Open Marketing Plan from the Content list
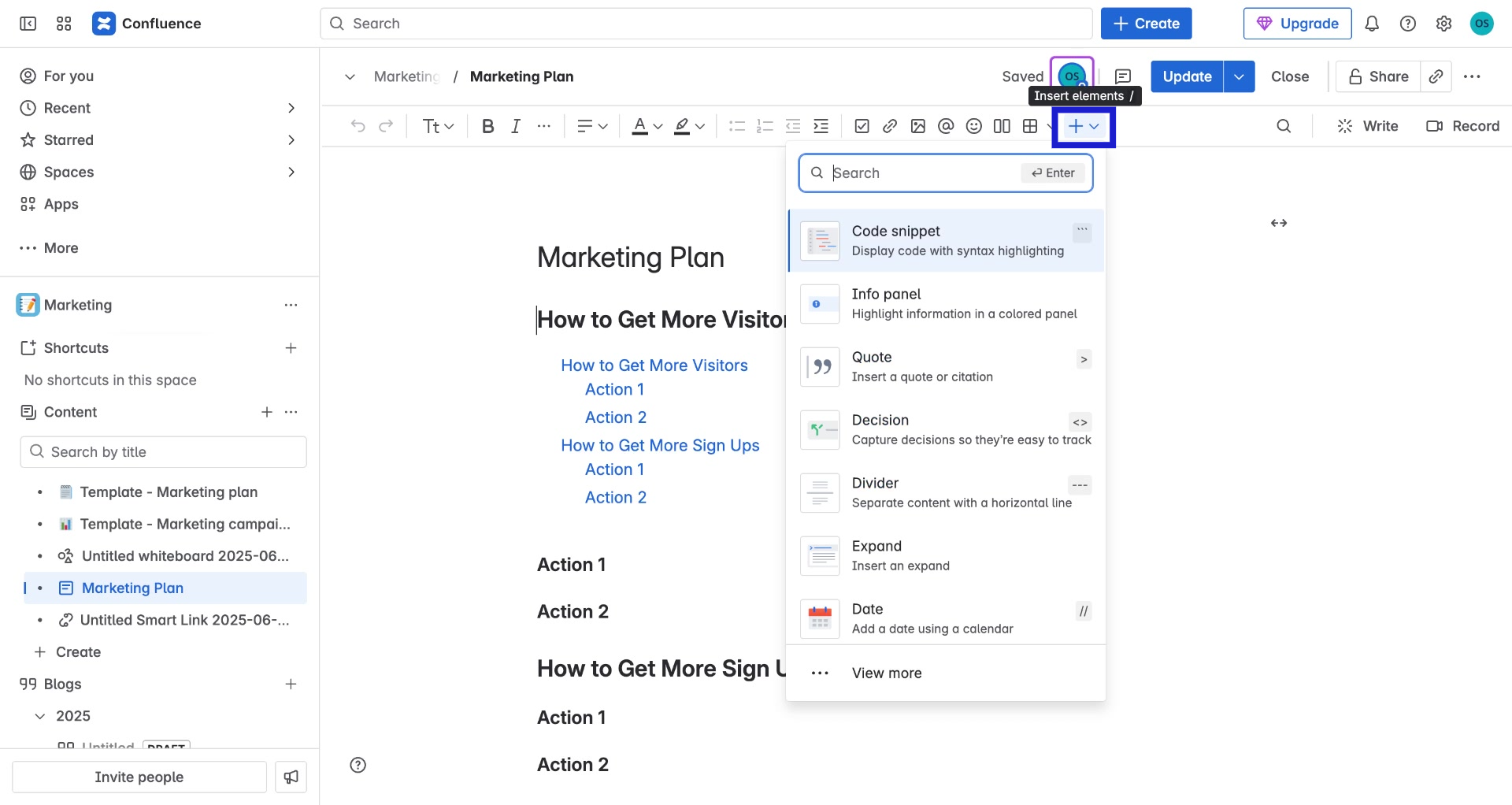Viewport: 1512px width, 805px height. click(132, 588)
